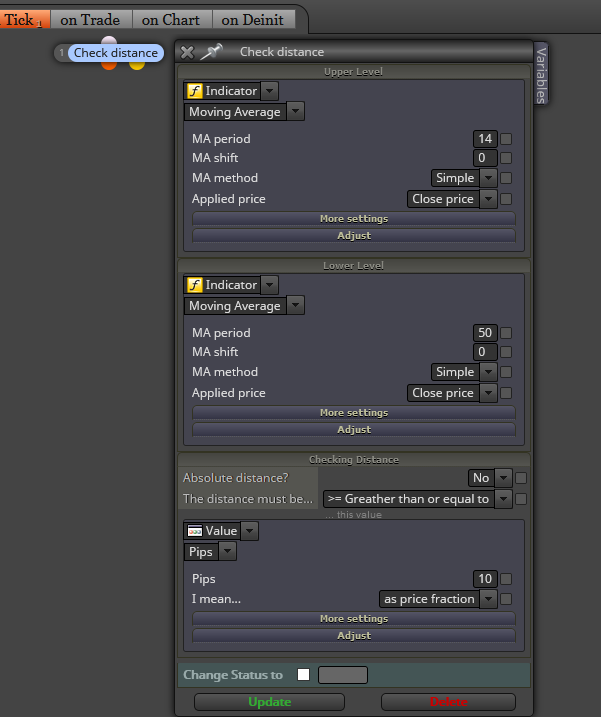The image size is (601, 717).
Task: Switch to the on Chart tab
Action: pos(171,20)
